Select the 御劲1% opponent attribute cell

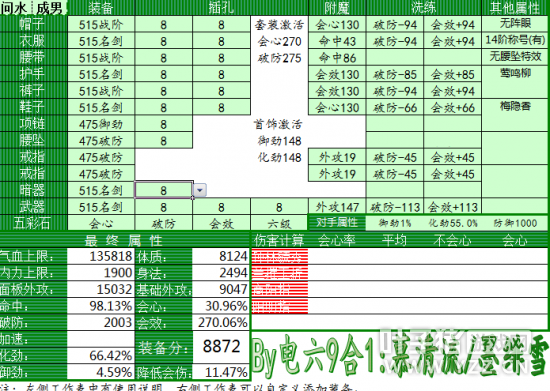[x=395, y=223]
